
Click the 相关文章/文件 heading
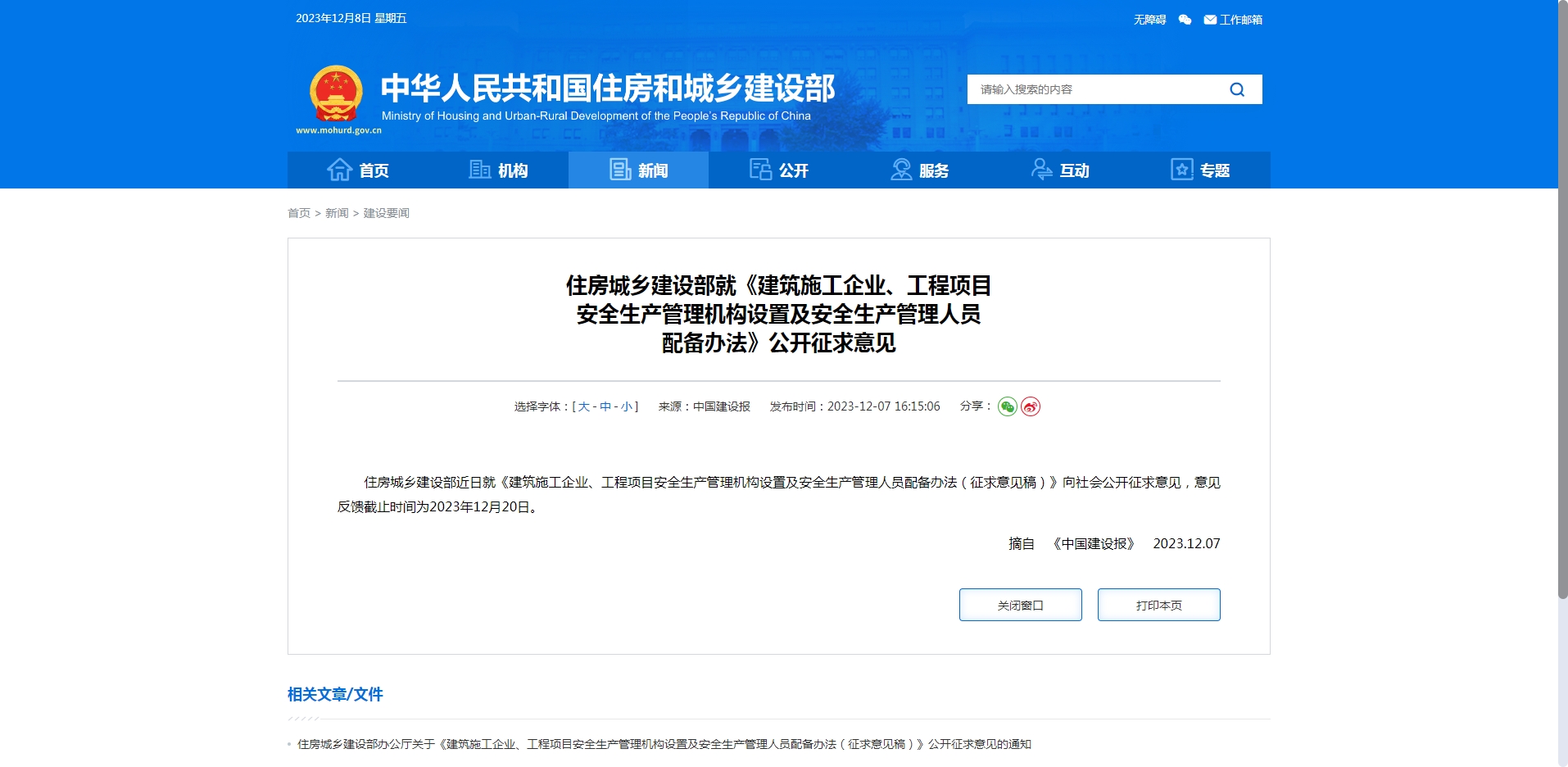(335, 694)
